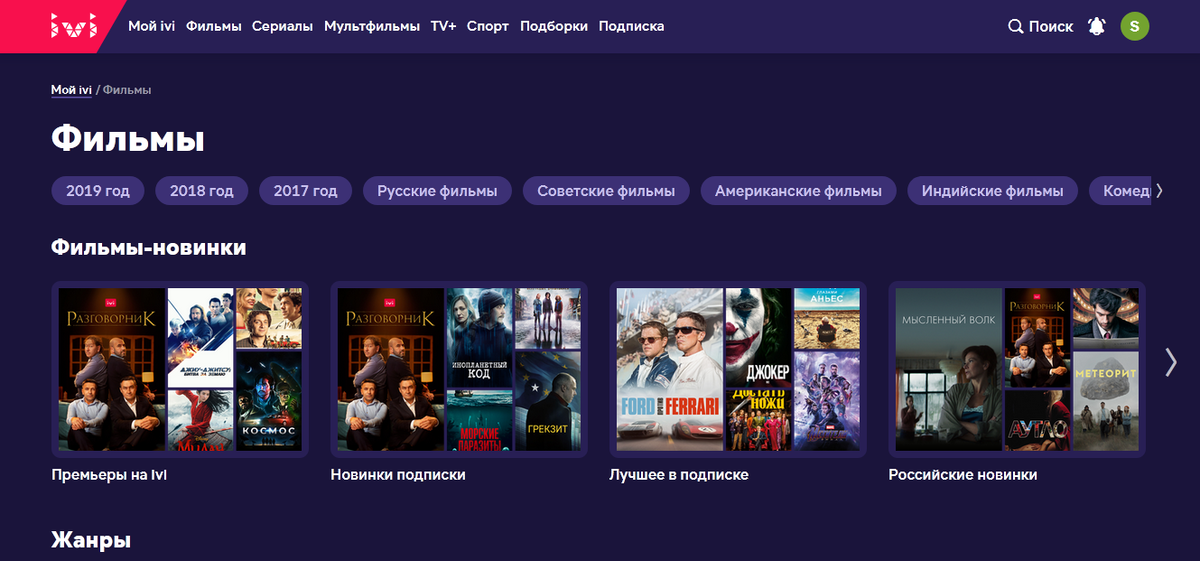This screenshot has height=561, width=1200.
Task: Click the Морские паразиты poster
Action: tap(479, 420)
